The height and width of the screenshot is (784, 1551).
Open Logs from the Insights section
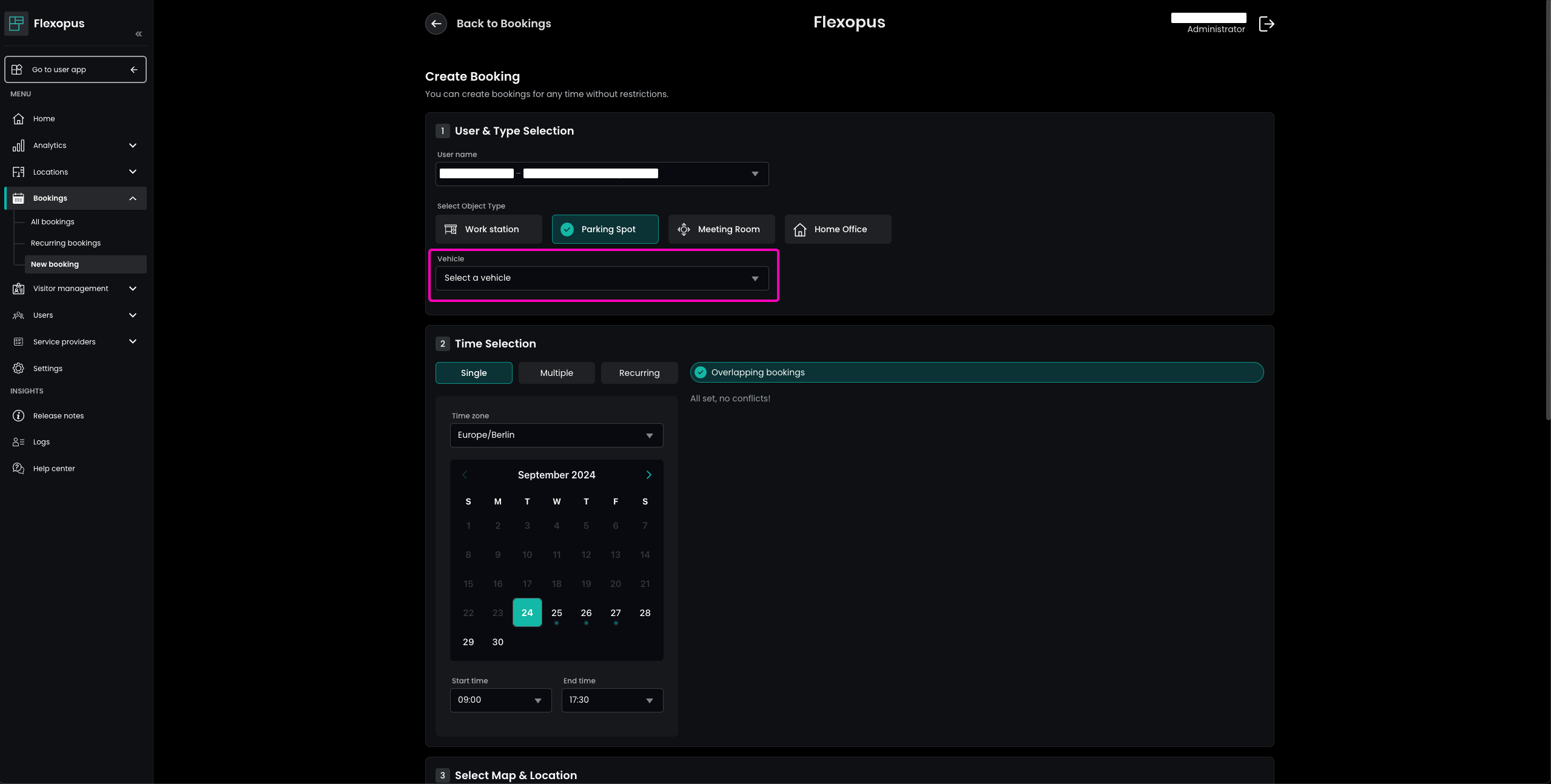pyautogui.click(x=41, y=442)
